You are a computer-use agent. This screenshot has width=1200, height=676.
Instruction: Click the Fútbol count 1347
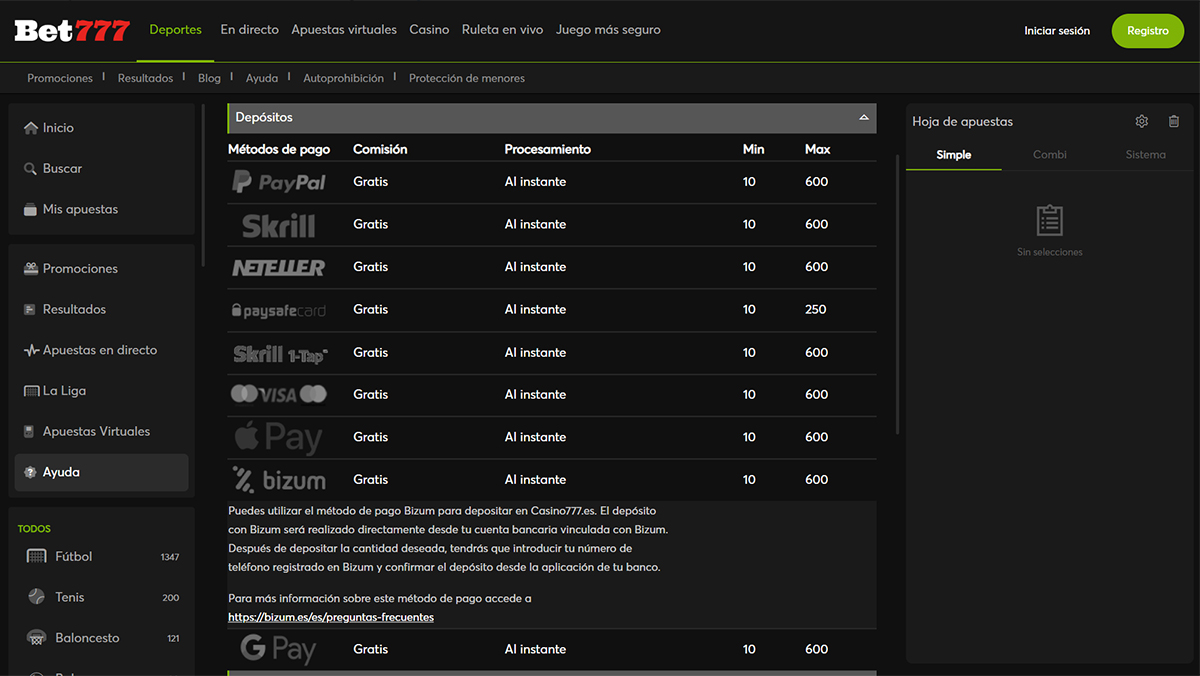click(x=170, y=557)
